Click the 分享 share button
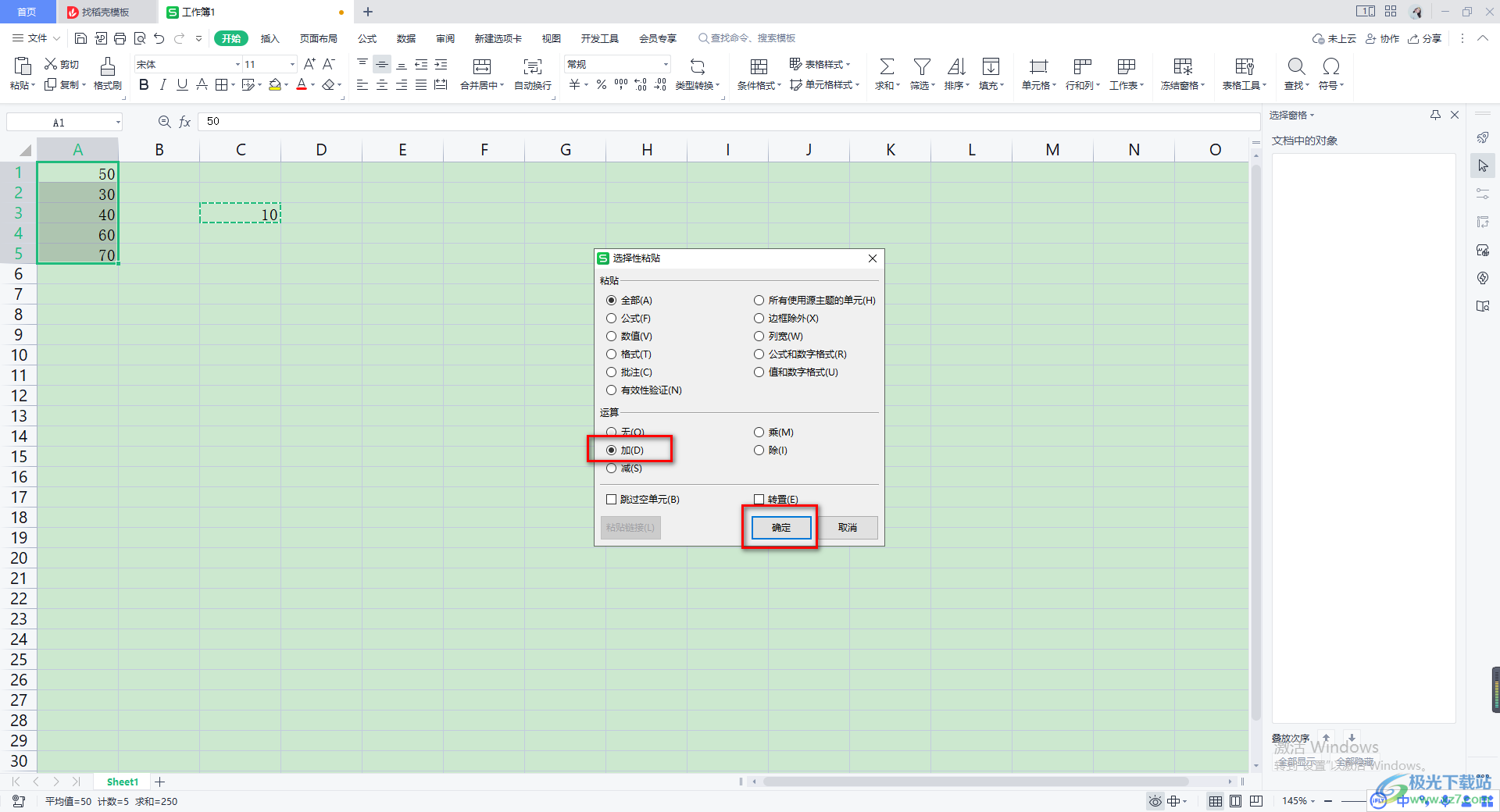This screenshot has height=812, width=1500. [x=1424, y=38]
